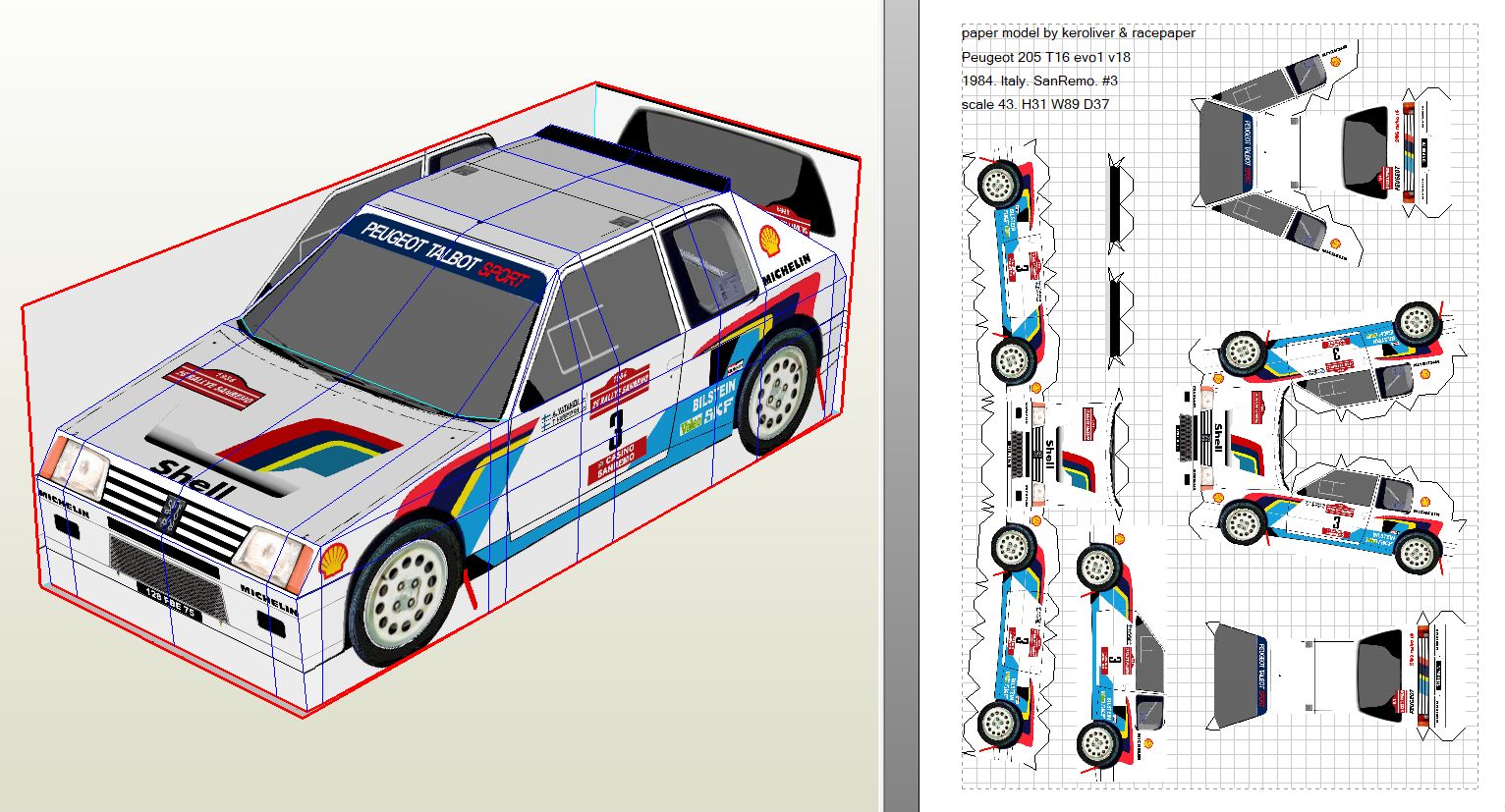Select the 'Peugeot 205 T16 evo1 v18' text label
Viewport: 1505px width, 812px height.
pos(1045,57)
